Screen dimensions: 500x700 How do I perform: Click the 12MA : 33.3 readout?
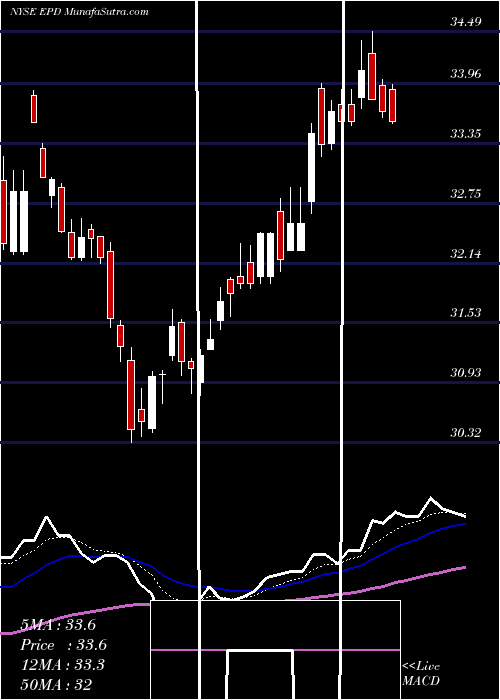[x=62, y=665]
